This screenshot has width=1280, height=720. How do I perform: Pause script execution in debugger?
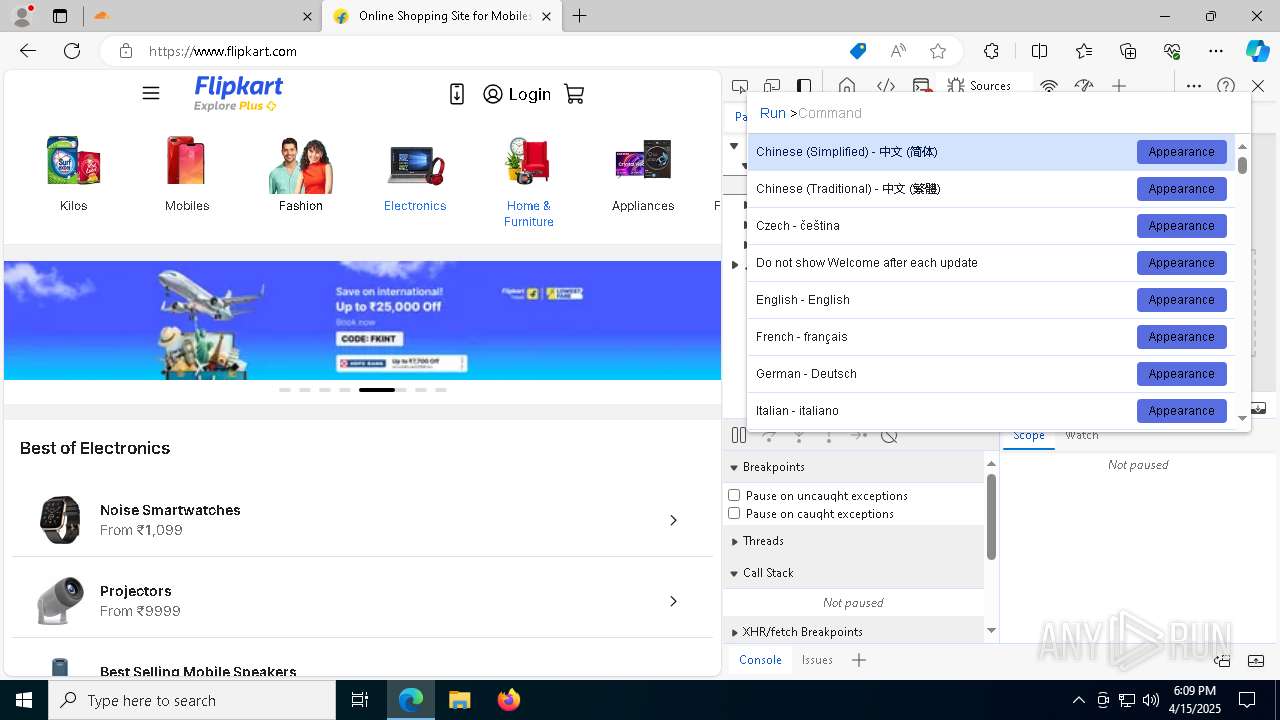[739, 435]
